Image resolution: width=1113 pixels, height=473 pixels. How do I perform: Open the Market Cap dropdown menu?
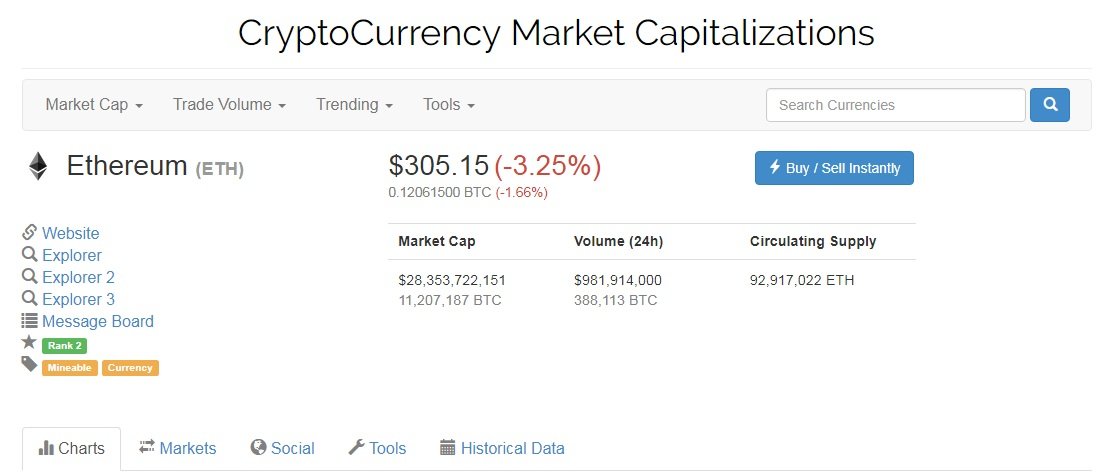[94, 105]
